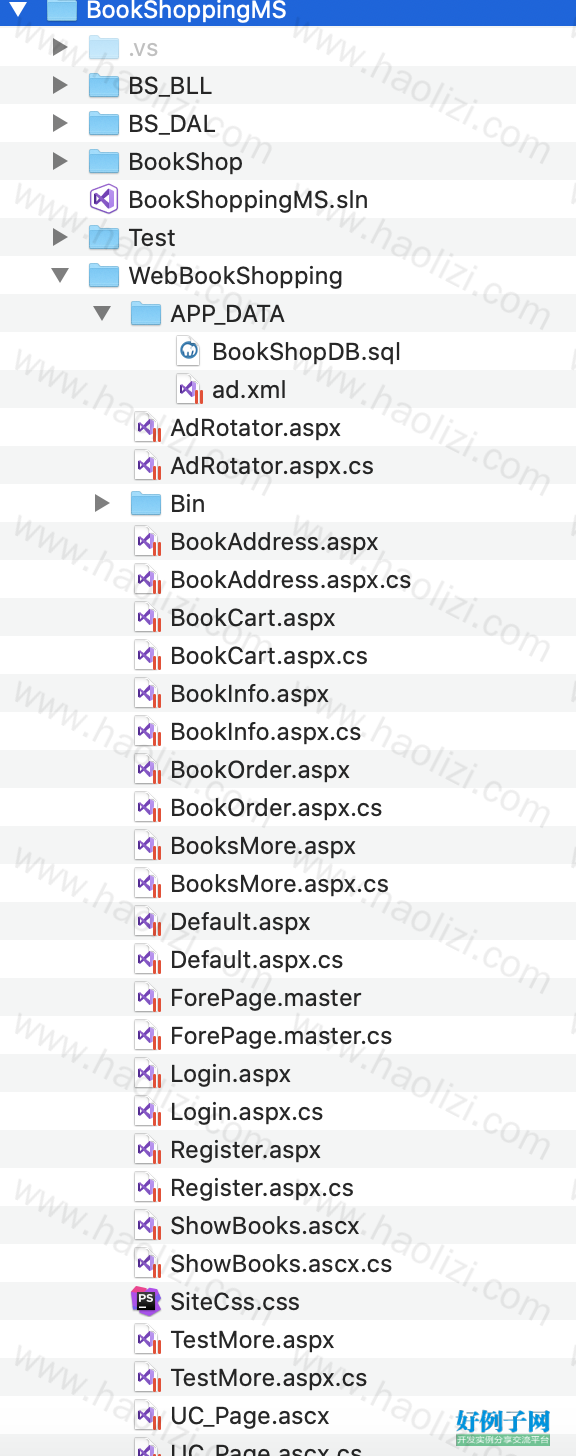Viewport: 576px width, 1456px height.
Task: Click the BookShopDB.sql file icon
Action: point(188,351)
